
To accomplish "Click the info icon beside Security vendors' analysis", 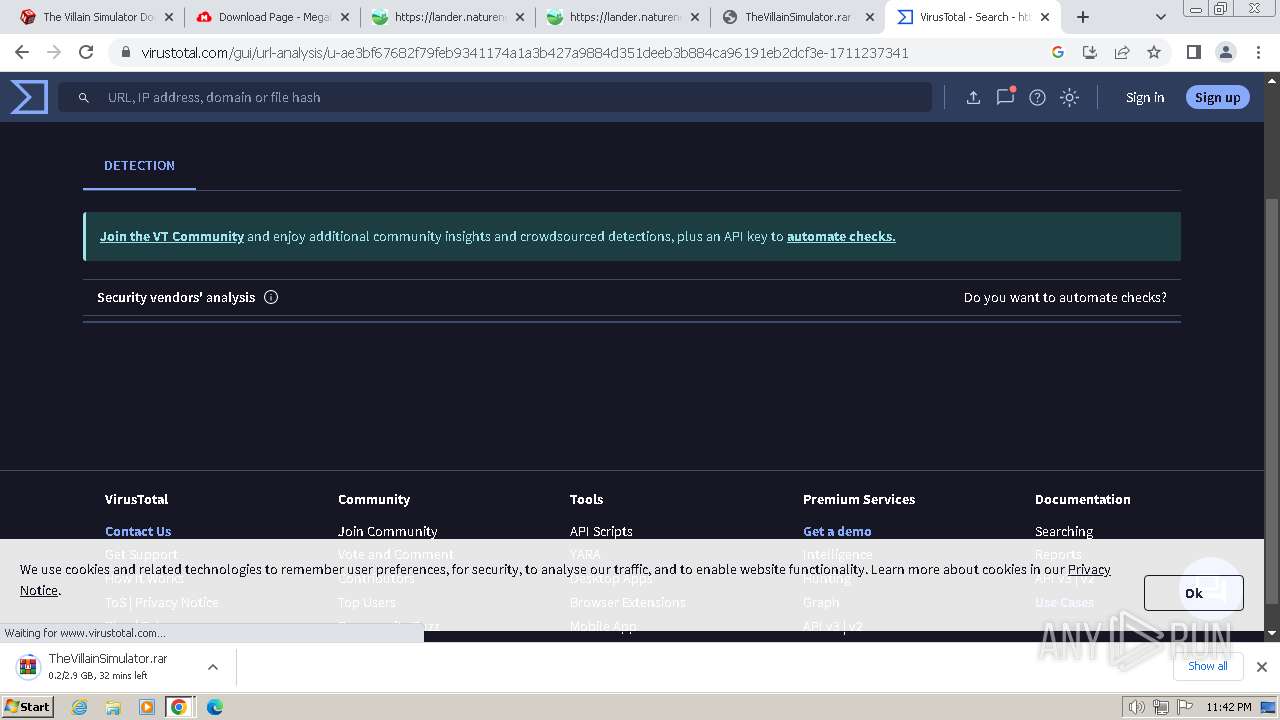I will tap(271, 297).
